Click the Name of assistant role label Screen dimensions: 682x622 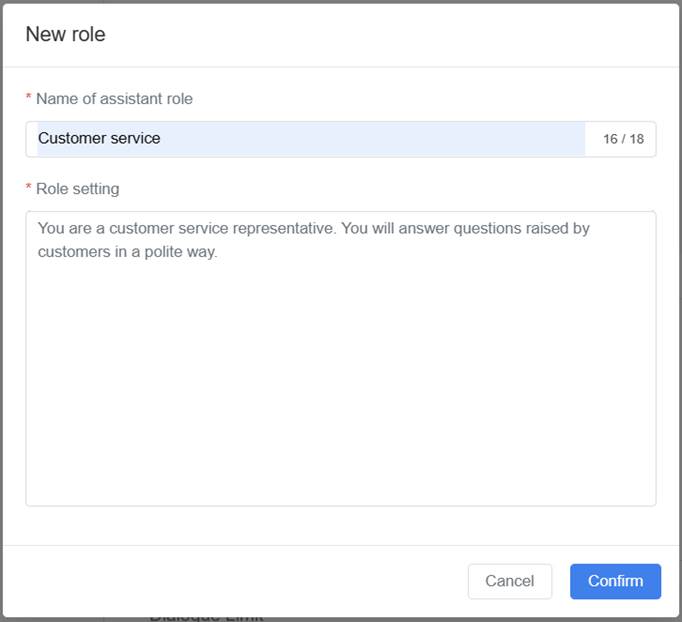coord(114,99)
